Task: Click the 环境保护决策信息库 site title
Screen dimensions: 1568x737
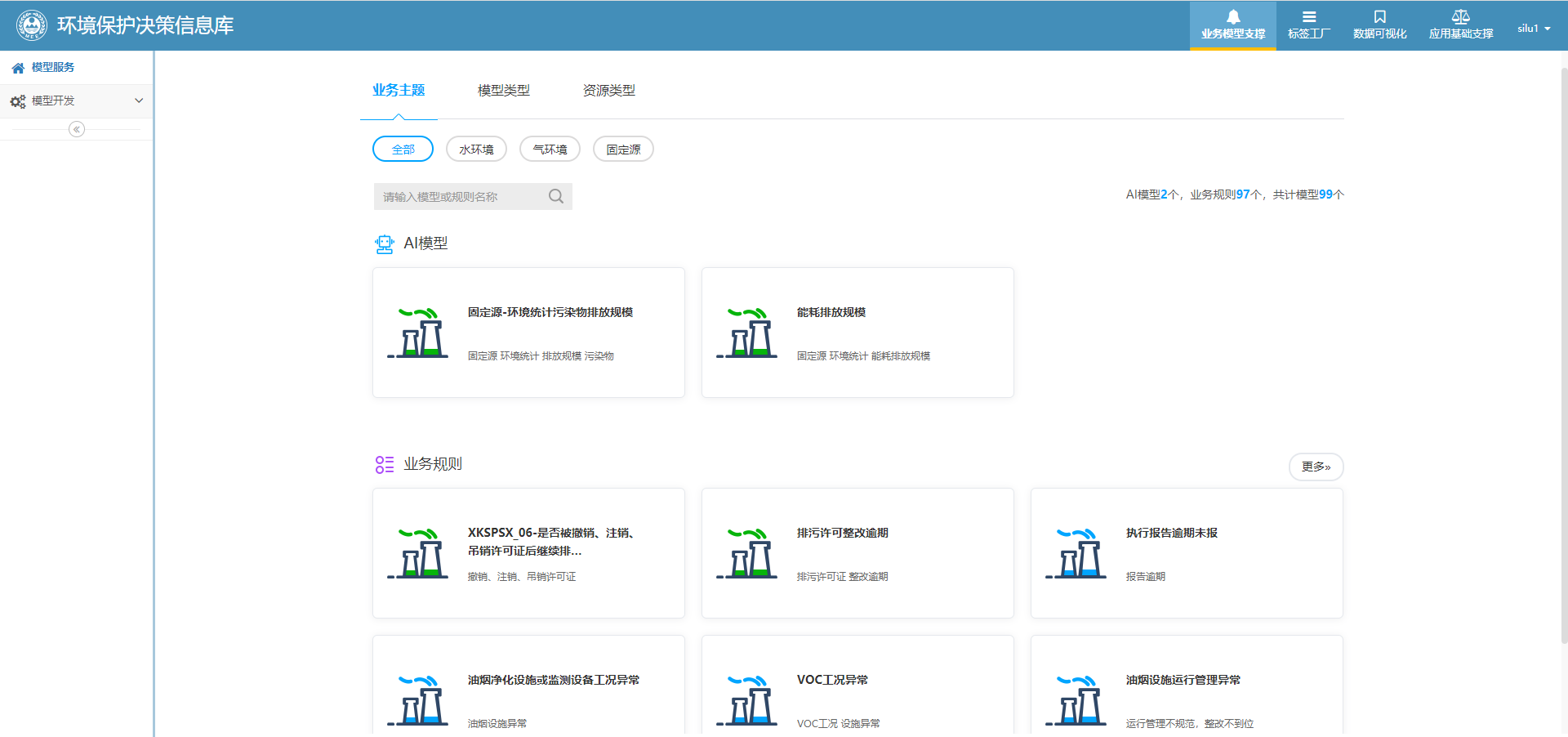Action: coord(145,25)
